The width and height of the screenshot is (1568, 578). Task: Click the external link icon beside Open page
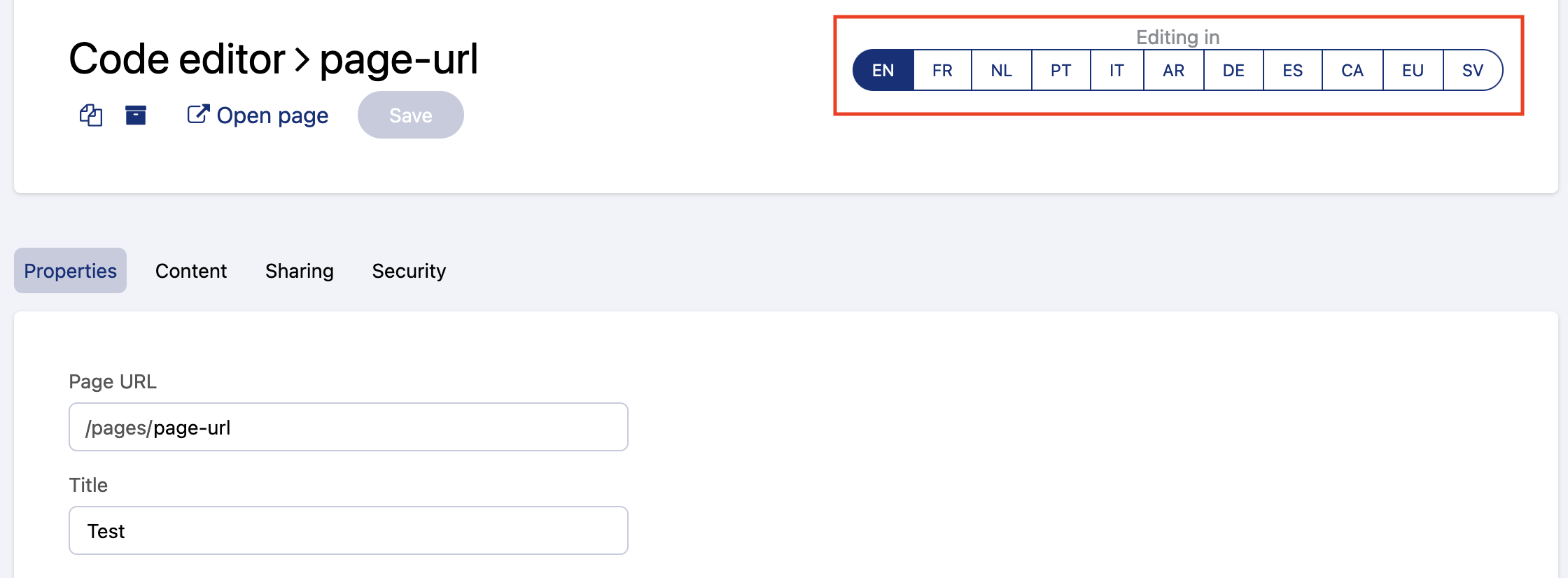[x=198, y=114]
